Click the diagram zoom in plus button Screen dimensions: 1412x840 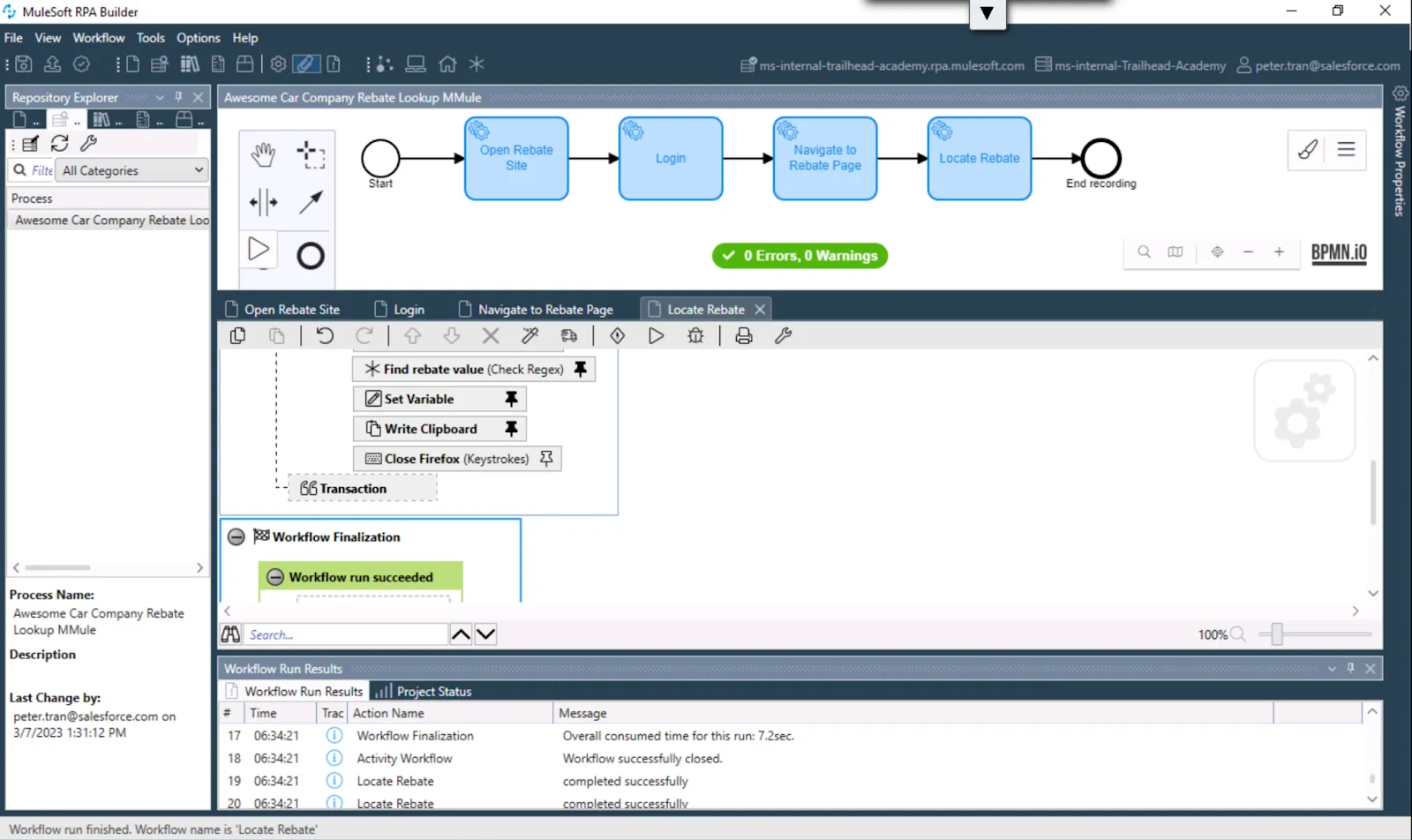(x=1279, y=252)
